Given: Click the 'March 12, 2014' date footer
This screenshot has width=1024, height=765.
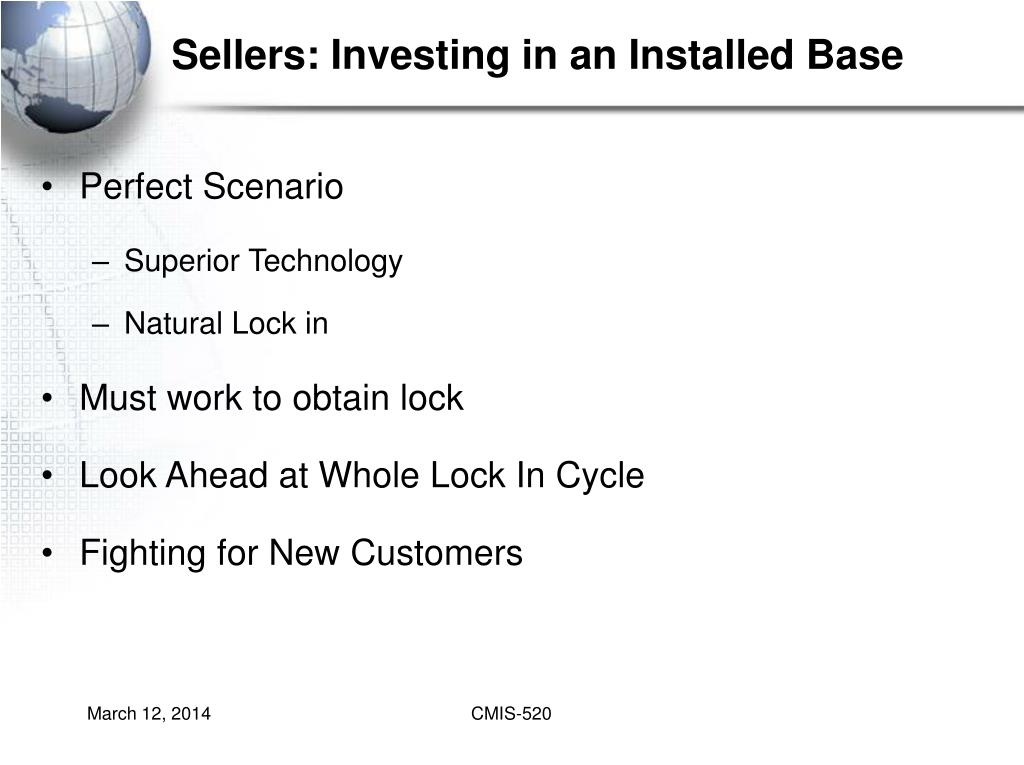Looking at the screenshot, I should [x=149, y=713].
